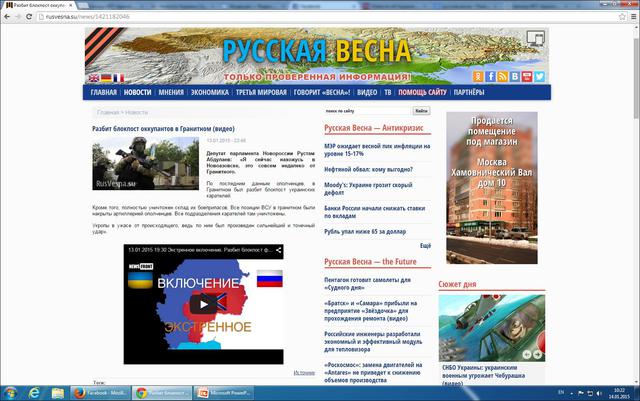The width and height of the screenshot is (640, 401).
Task: Open link Нефтяной обвал: кому выгодно?
Action: (369, 169)
